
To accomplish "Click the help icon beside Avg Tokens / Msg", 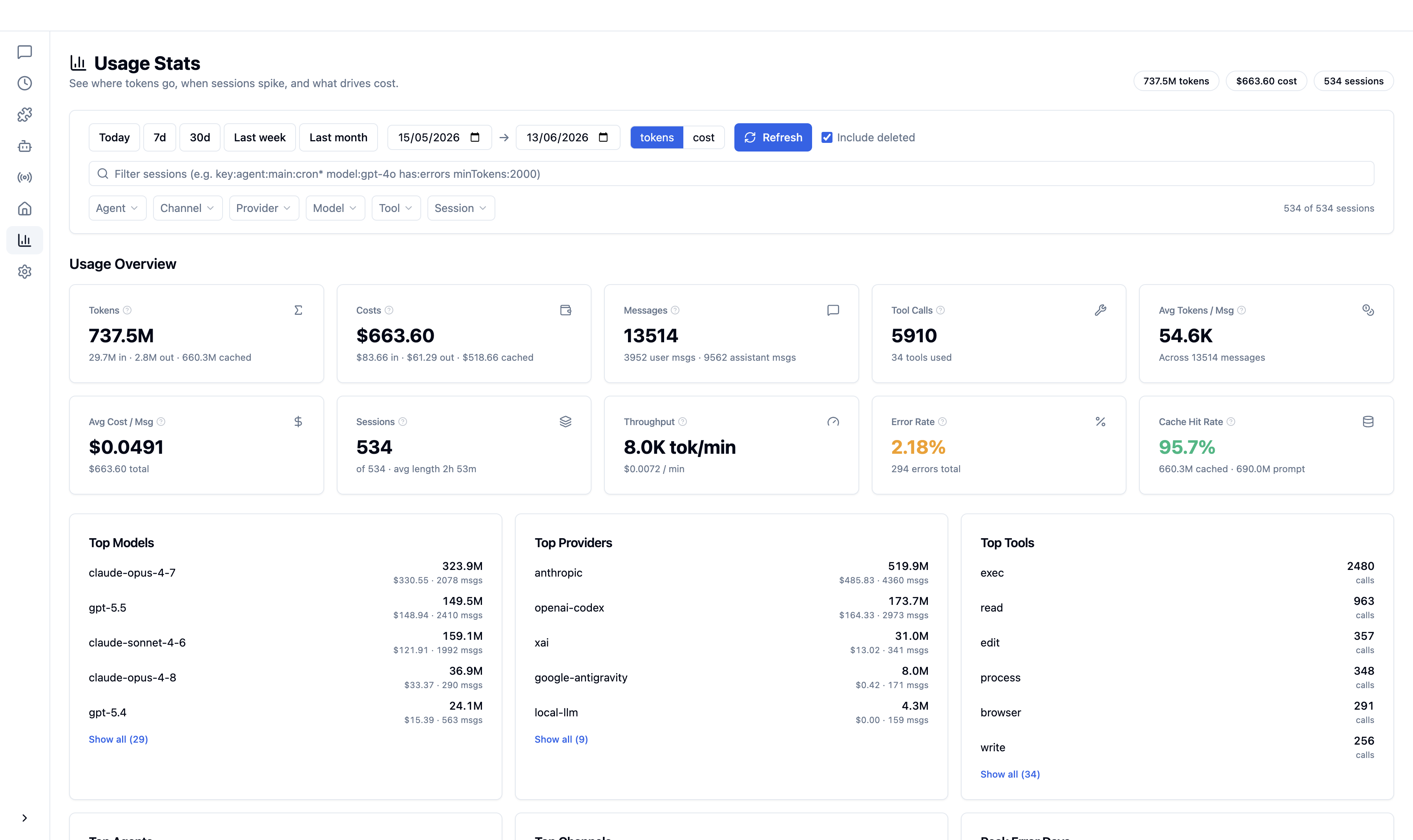I will point(1241,310).
